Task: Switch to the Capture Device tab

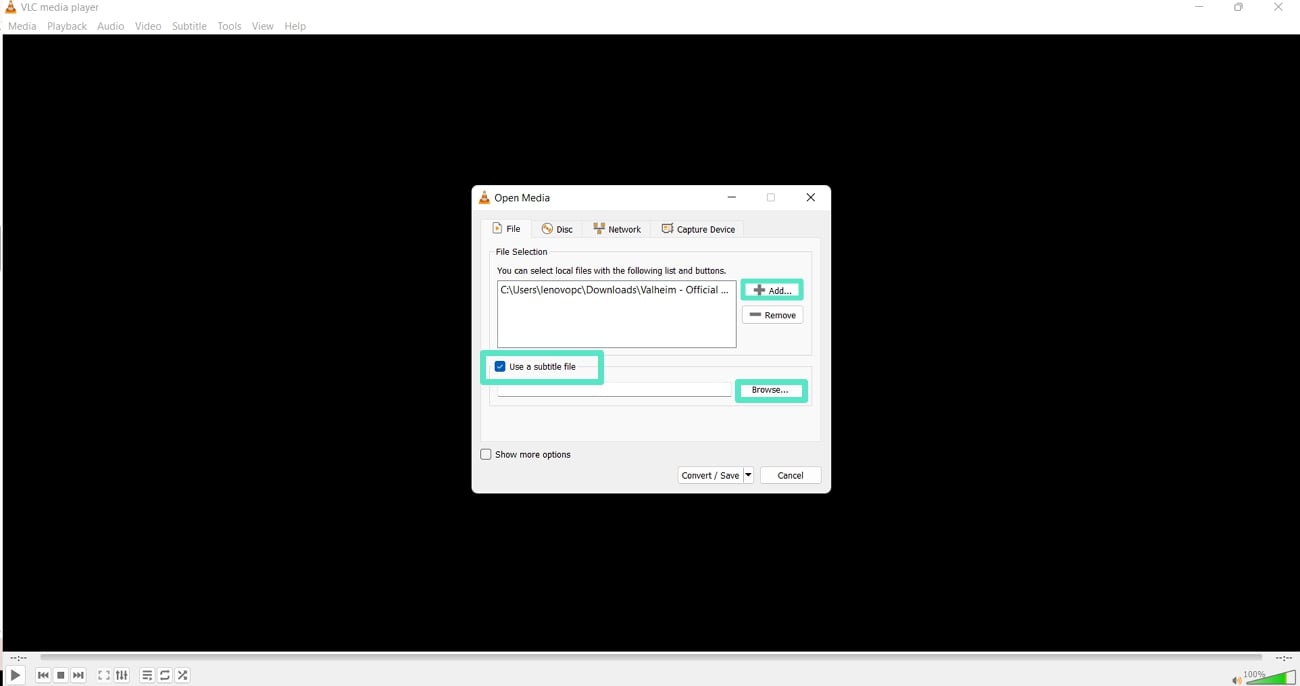Action: pyautogui.click(x=698, y=229)
